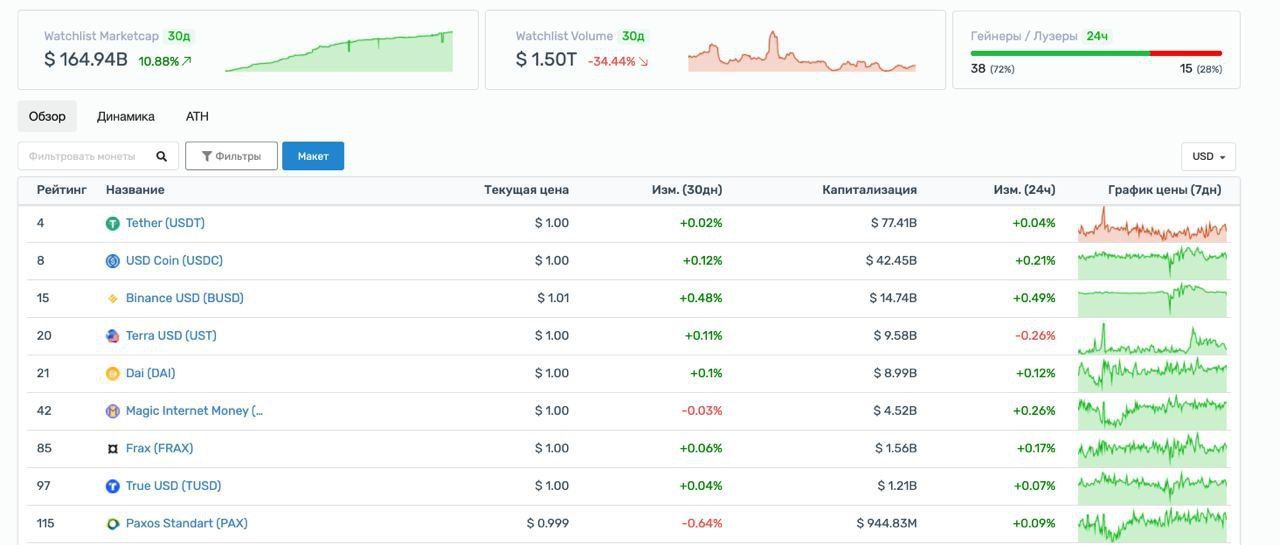Image resolution: width=1280 pixels, height=545 pixels.
Task: Click the +0.48% 30-day change
Action: (701, 298)
